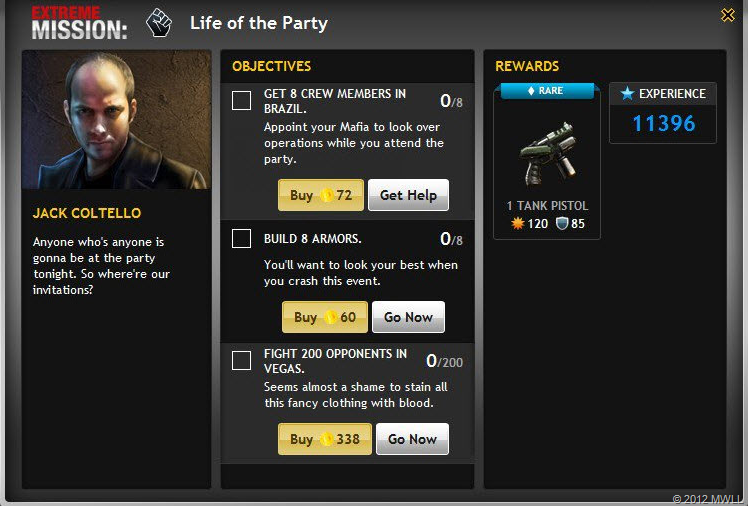
Task: Click the blue defense shield icon
Action: pos(562,223)
